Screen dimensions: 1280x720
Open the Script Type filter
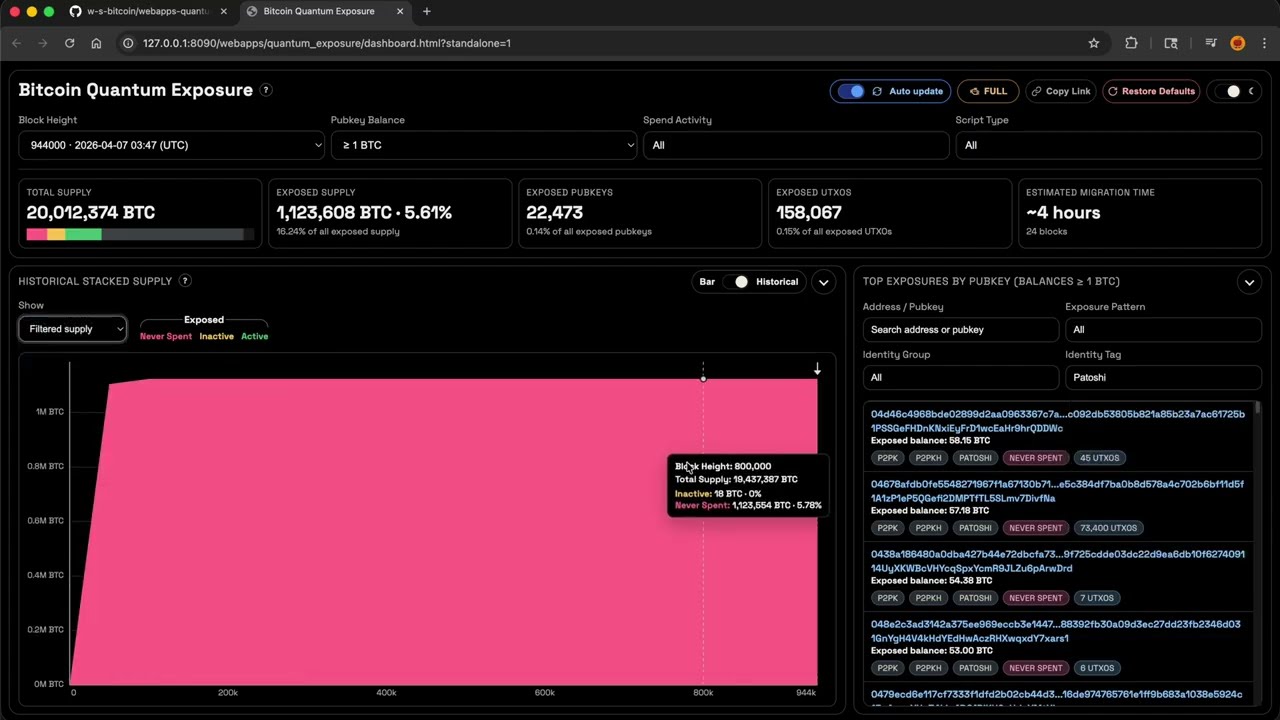(1108, 145)
